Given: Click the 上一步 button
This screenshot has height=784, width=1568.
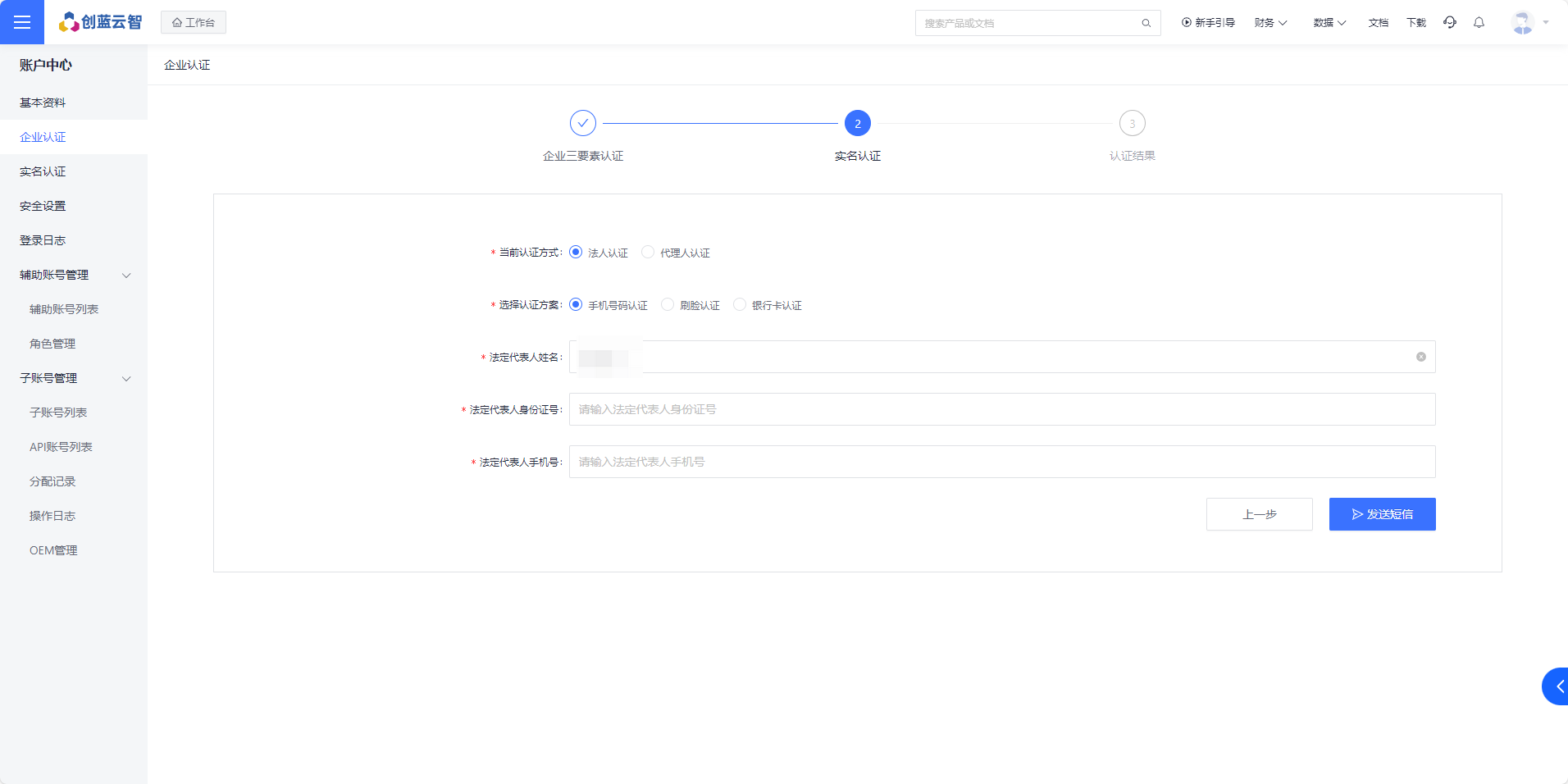Looking at the screenshot, I should (1259, 514).
